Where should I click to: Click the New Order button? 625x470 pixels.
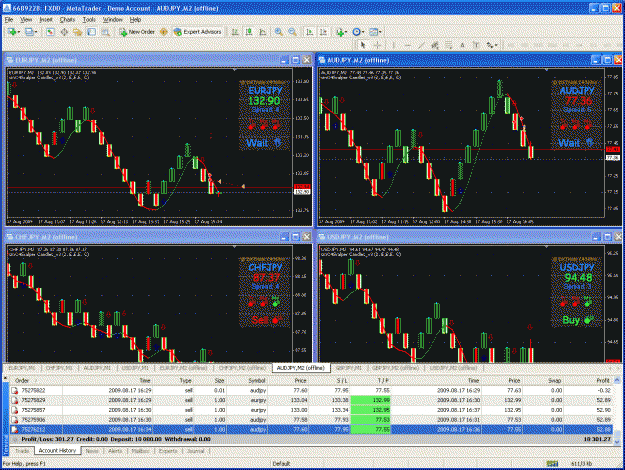(137, 32)
